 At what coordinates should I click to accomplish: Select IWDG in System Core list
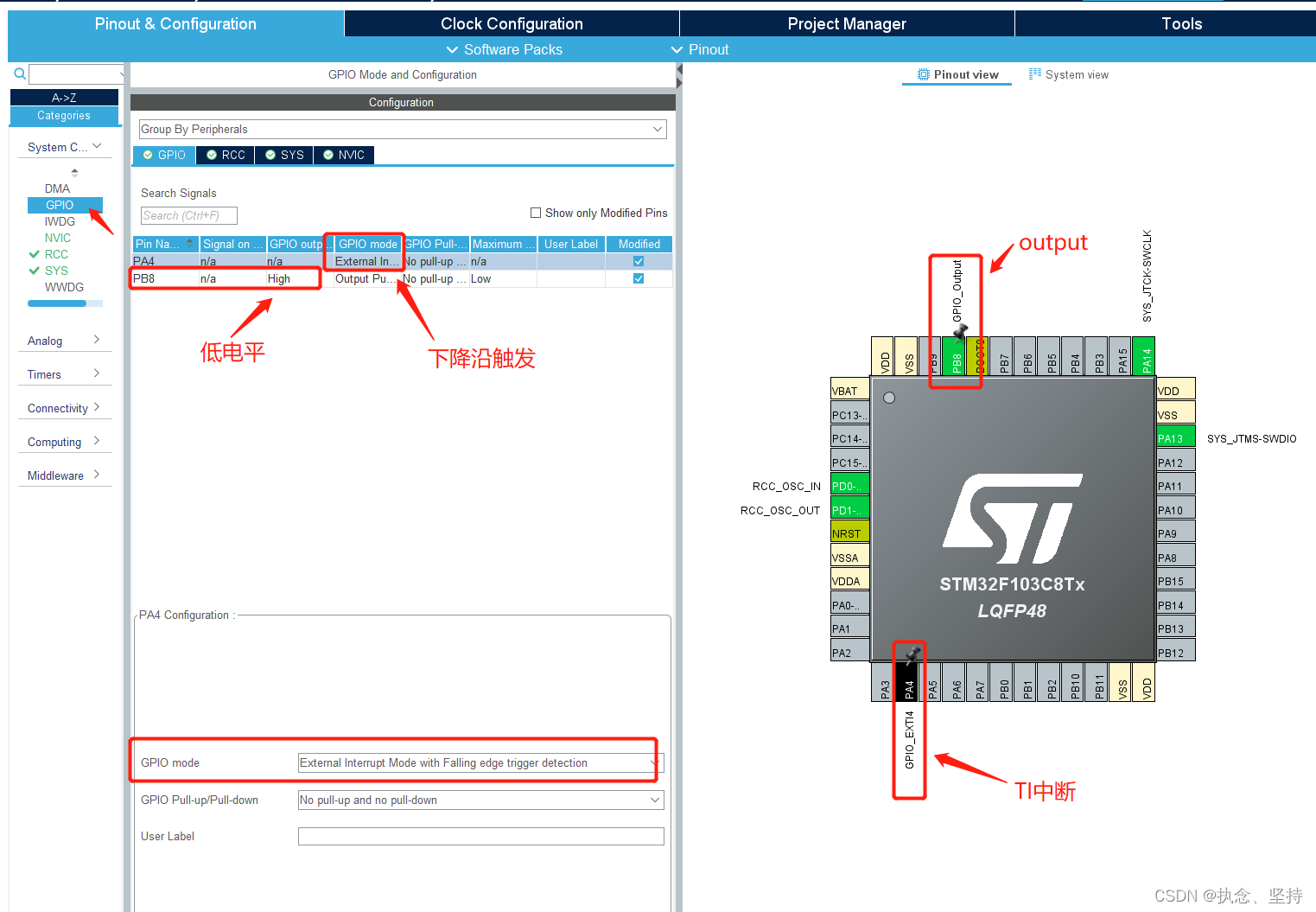pyautogui.click(x=60, y=221)
